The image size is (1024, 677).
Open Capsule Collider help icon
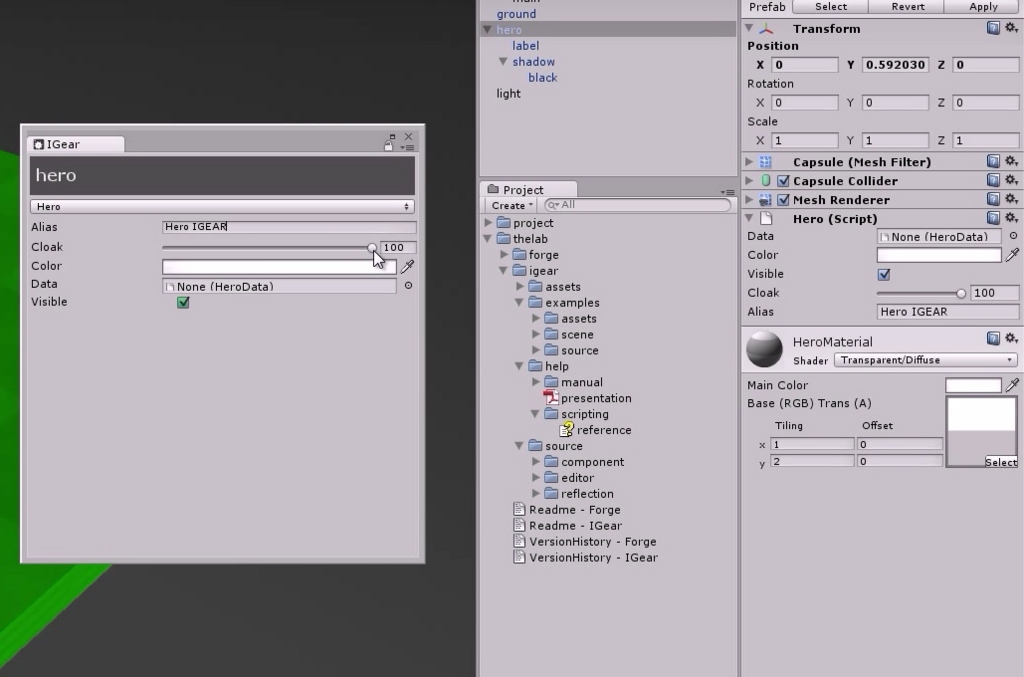pos(993,180)
